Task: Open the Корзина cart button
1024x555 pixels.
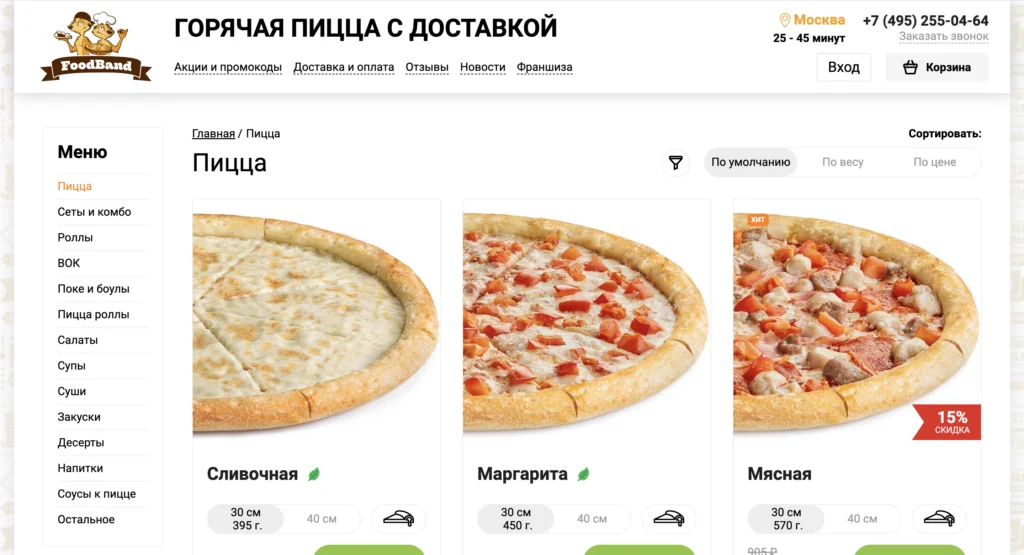Action: (x=936, y=67)
